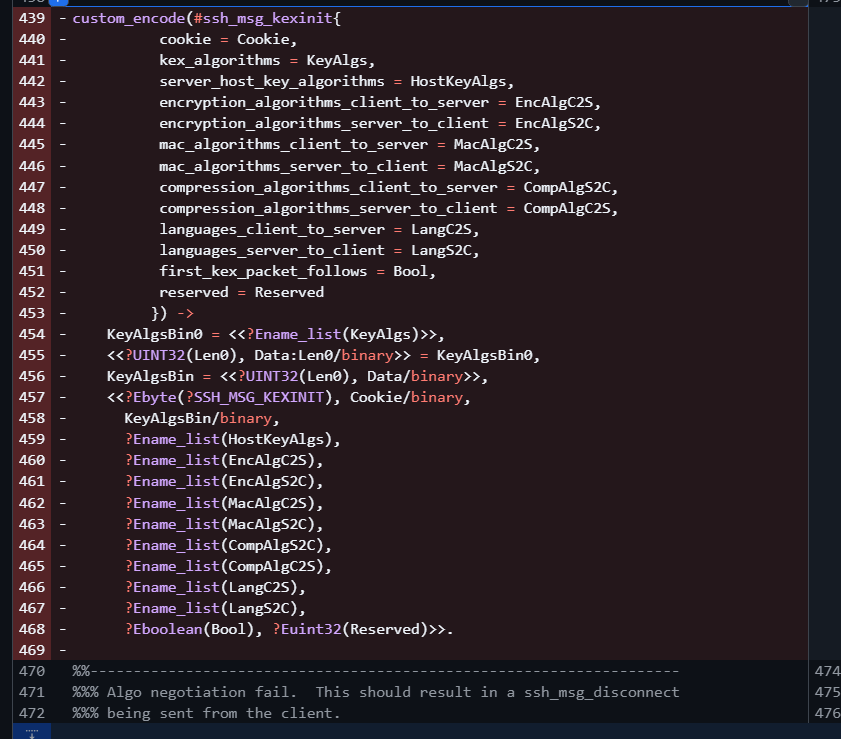Select line number 439 in the diff
841x739 pixels.
click(x=32, y=18)
